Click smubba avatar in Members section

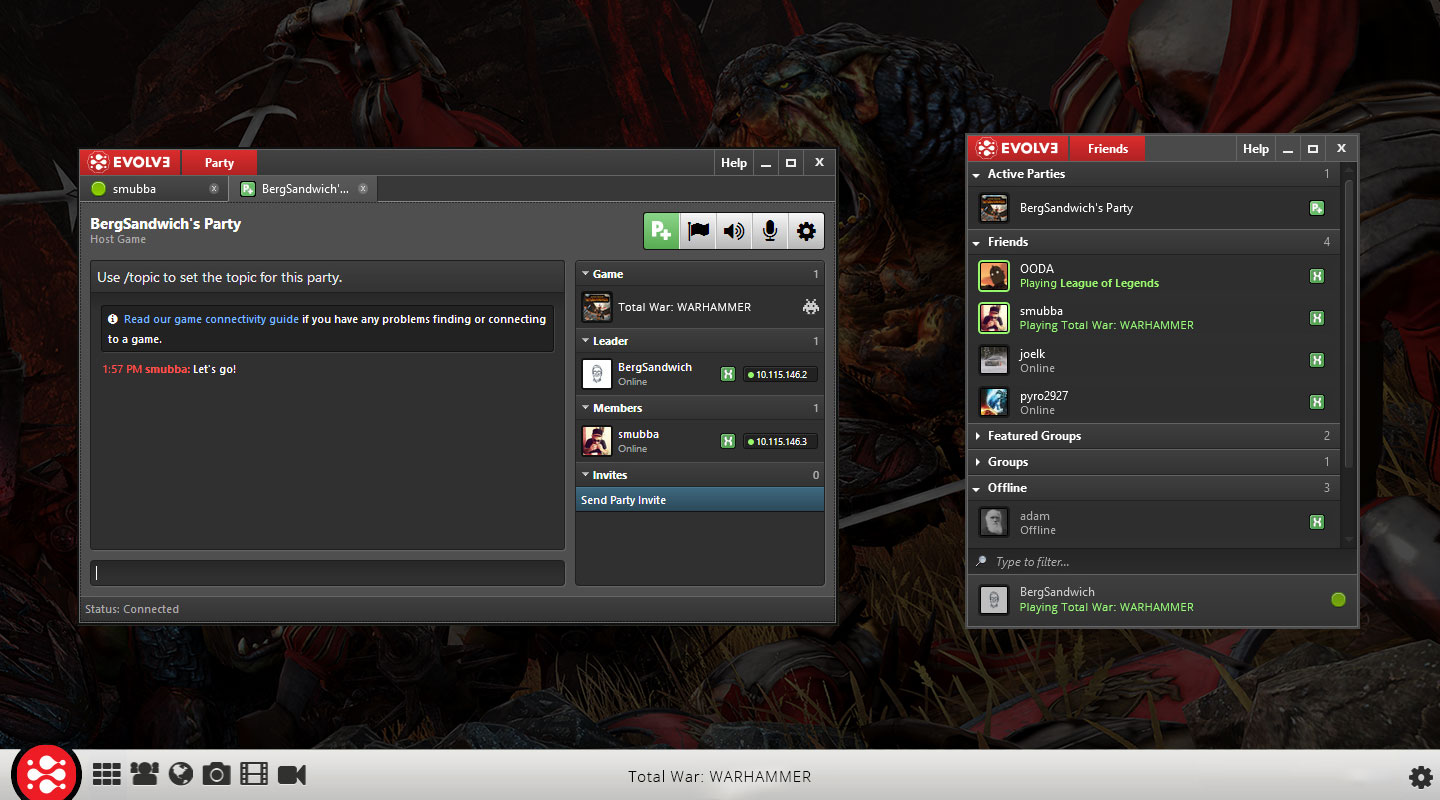coord(597,441)
